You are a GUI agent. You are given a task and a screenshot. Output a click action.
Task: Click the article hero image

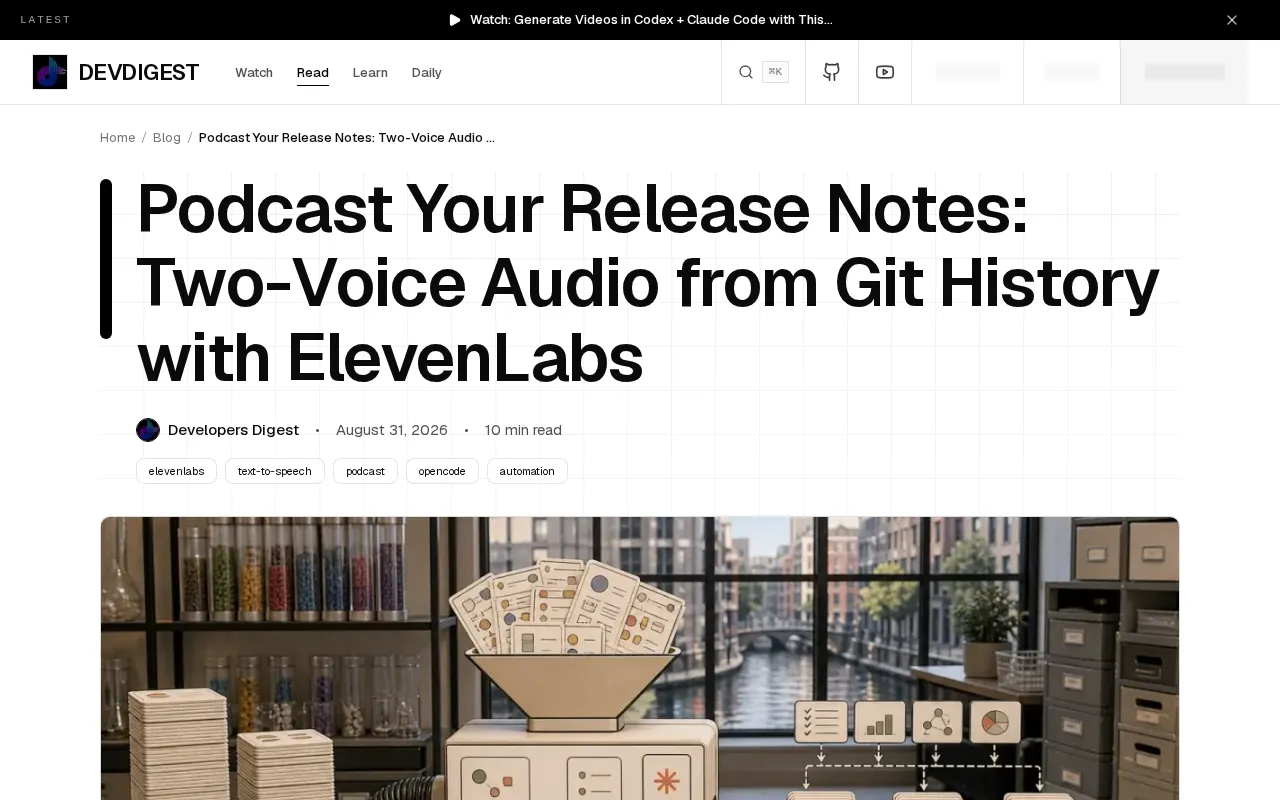pyautogui.click(x=640, y=658)
